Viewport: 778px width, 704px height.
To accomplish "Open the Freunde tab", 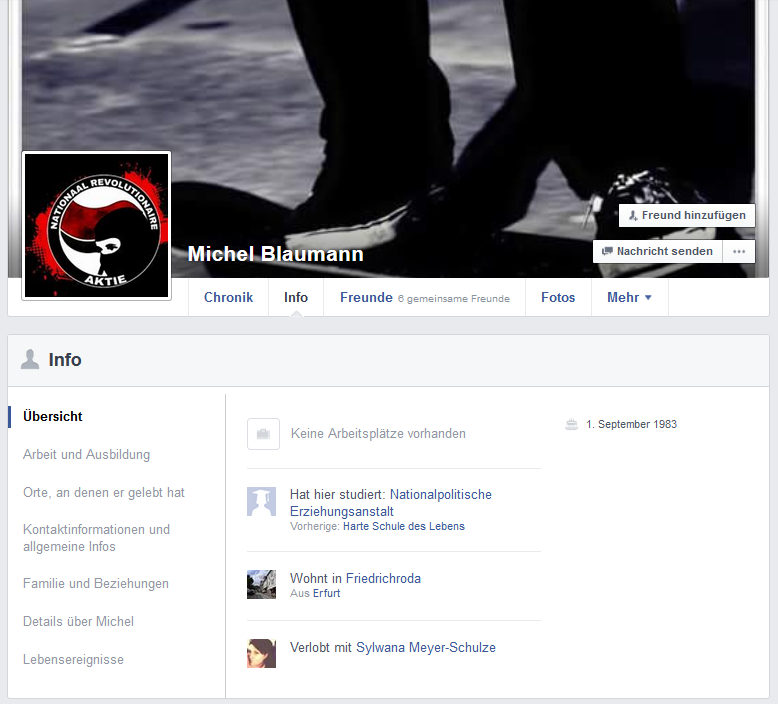I will point(366,298).
